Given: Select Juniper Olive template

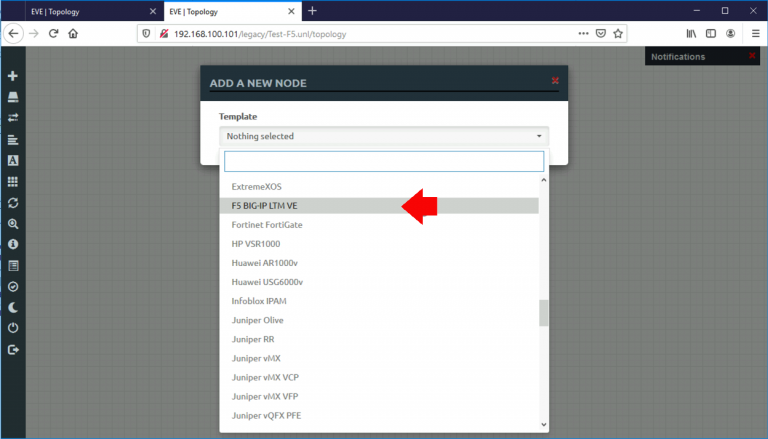Looking at the screenshot, I should [379, 320].
